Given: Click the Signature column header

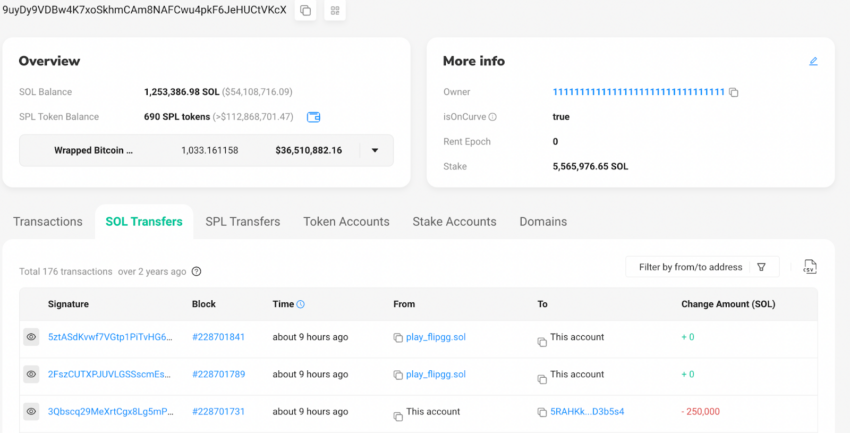Looking at the screenshot, I should 68,304.
